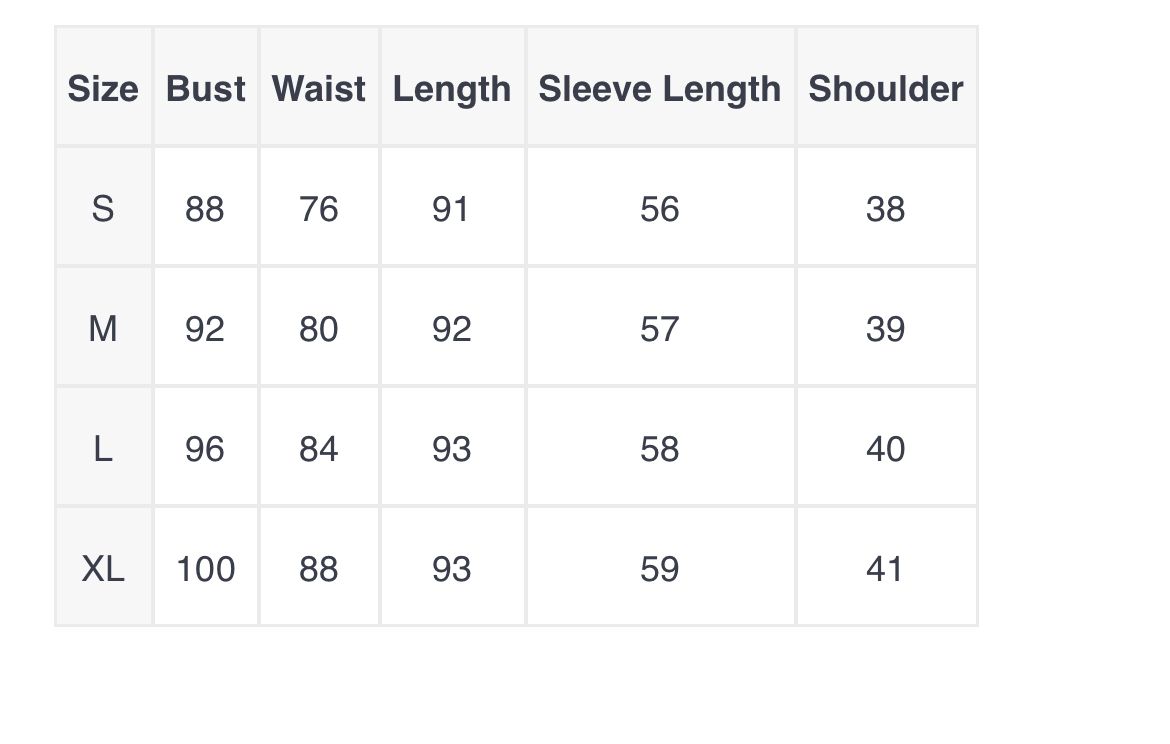Click the S size row label
This screenshot has width=1170, height=744.
[x=103, y=209]
